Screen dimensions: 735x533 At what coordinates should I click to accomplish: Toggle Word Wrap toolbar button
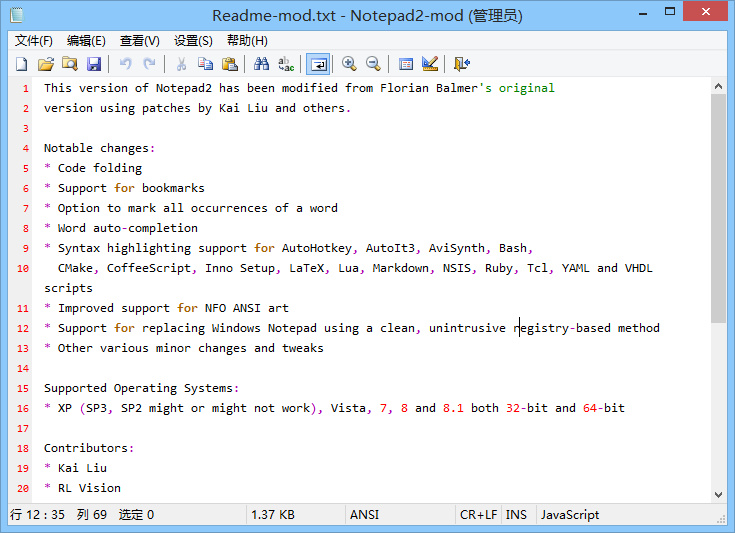click(x=318, y=64)
